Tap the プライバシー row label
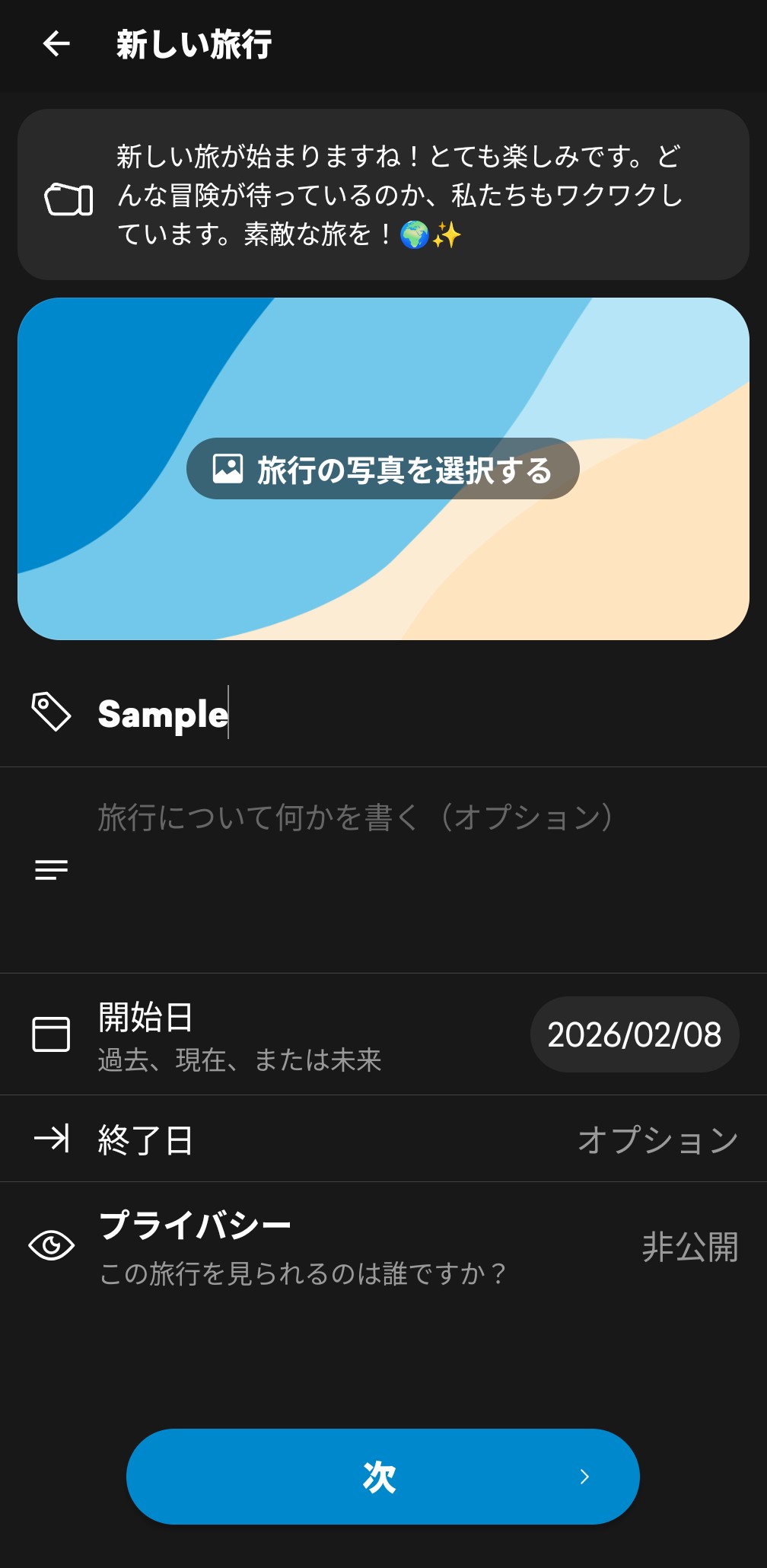767x1568 pixels. pos(195,1225)
